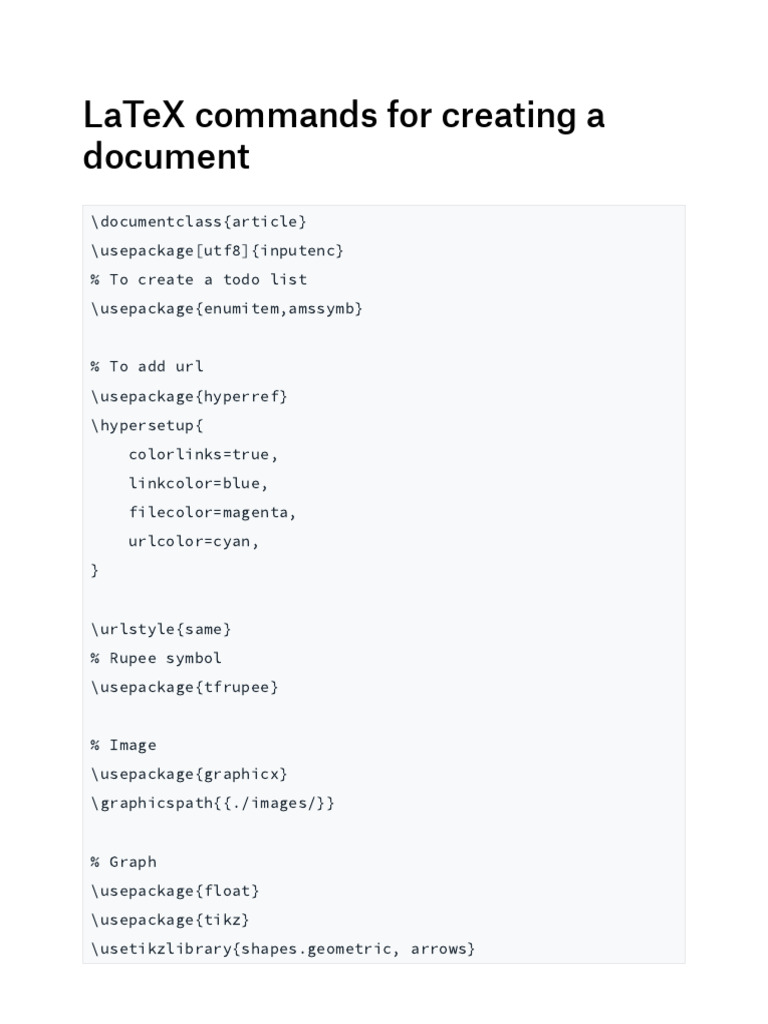Image resolution: width=768 pixels, height=1024 pixels.
Task: Click the comment "% To create a todo list"
Action: (x=199, y=279)
